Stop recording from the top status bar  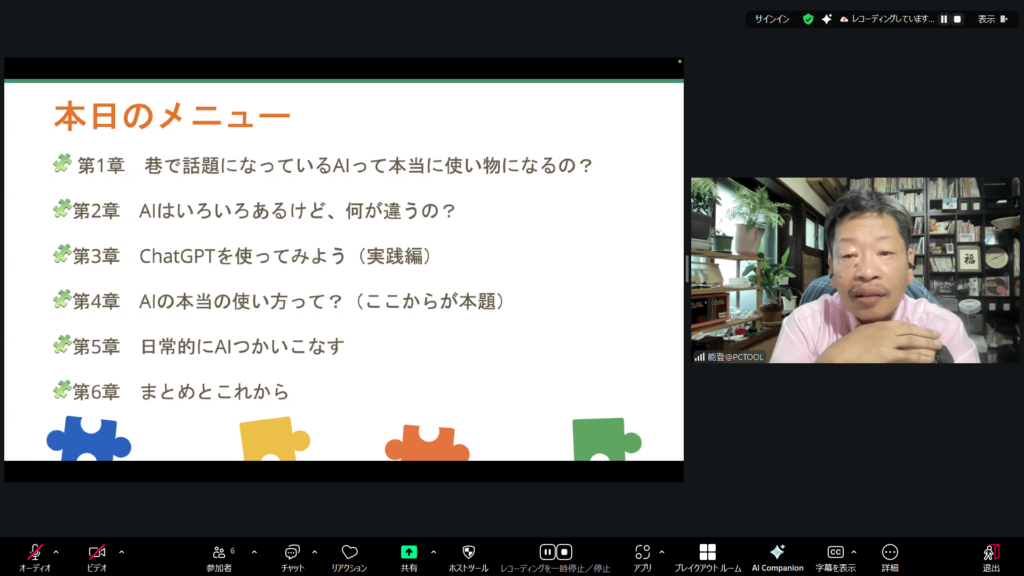(x=957, y=19)
